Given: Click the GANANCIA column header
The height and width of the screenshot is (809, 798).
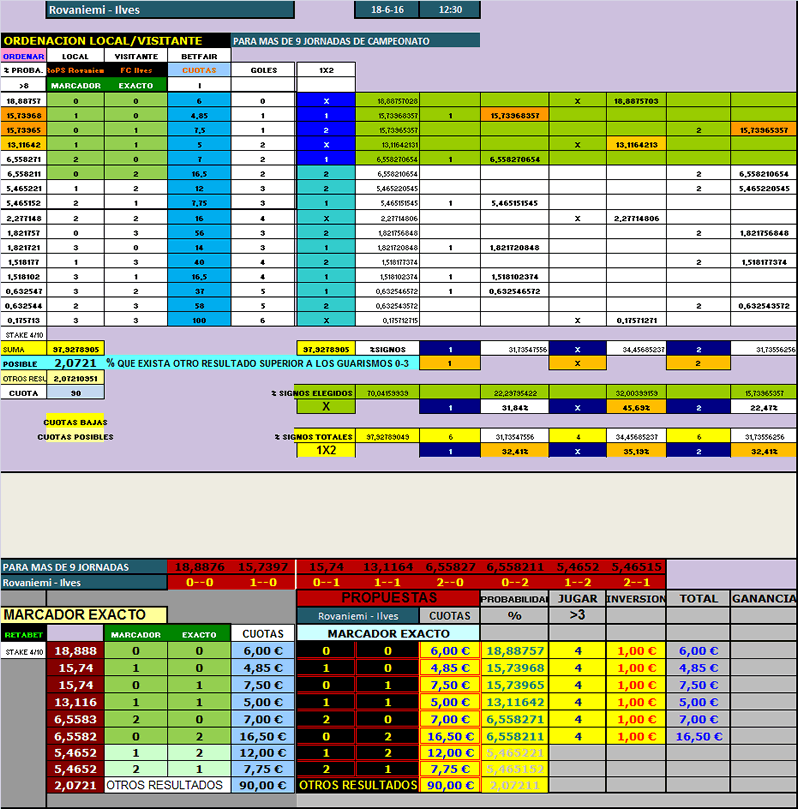Looking at the screenshot, I should 763,598.
